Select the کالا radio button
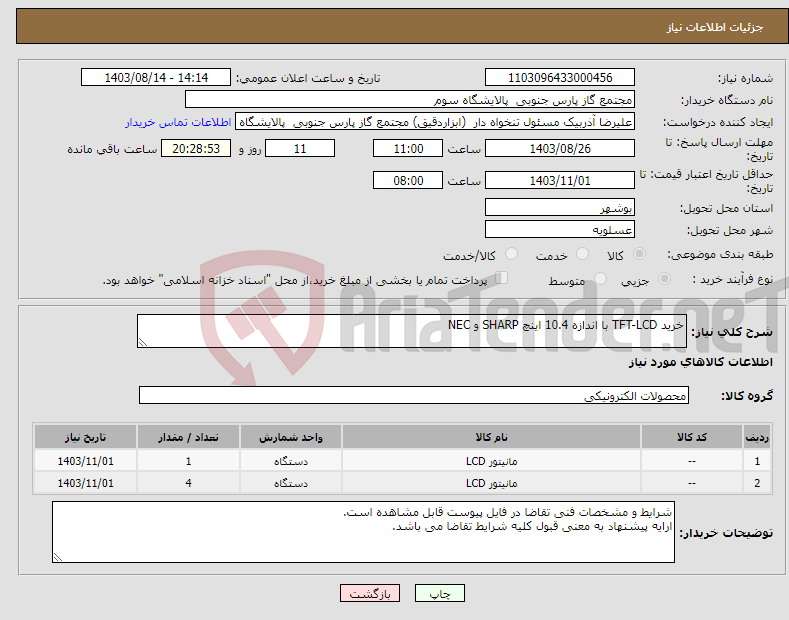789x620 pixels. [639, 254]
